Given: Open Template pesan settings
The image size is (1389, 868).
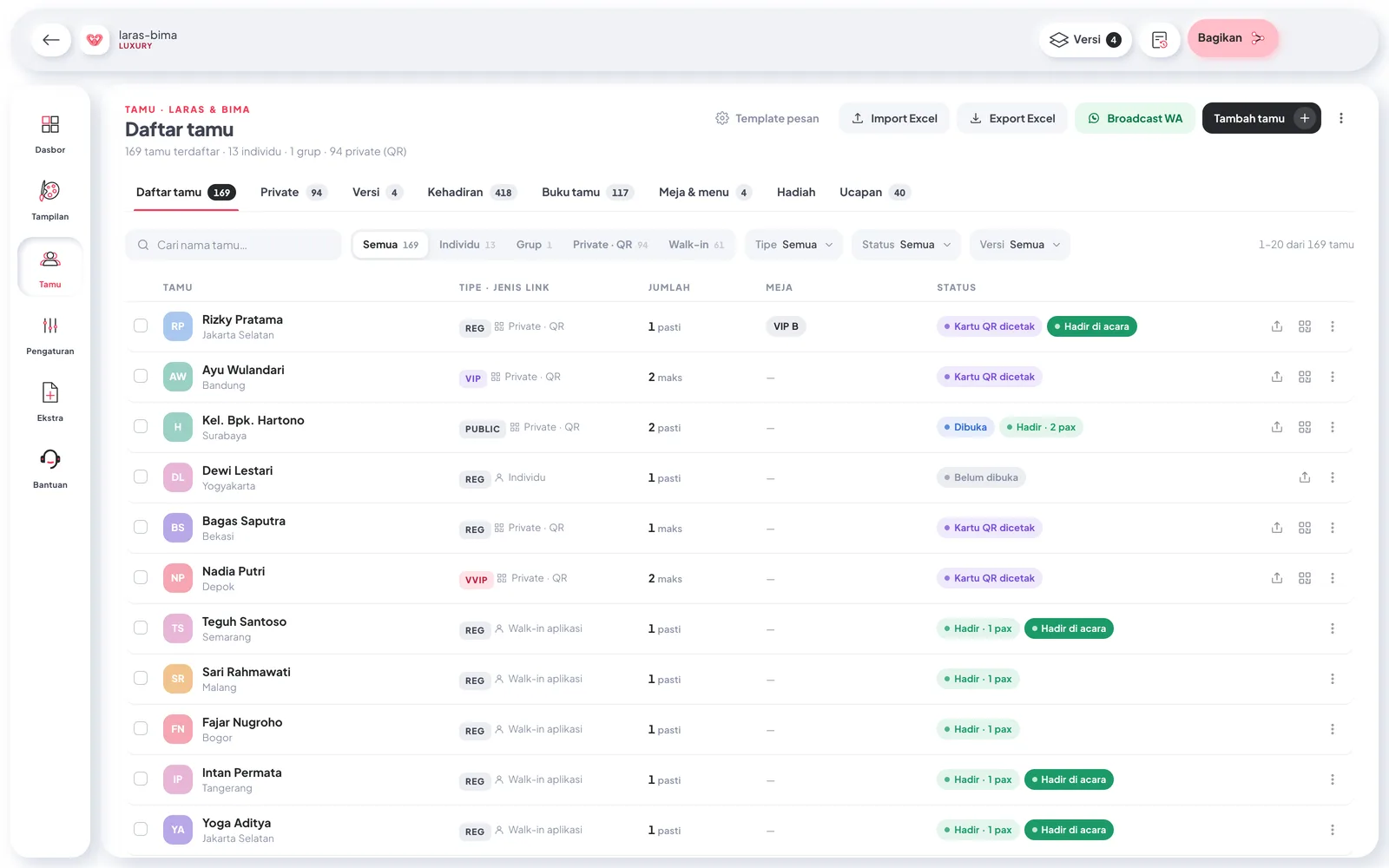Looking at the screenshot, I should [767, 118].
